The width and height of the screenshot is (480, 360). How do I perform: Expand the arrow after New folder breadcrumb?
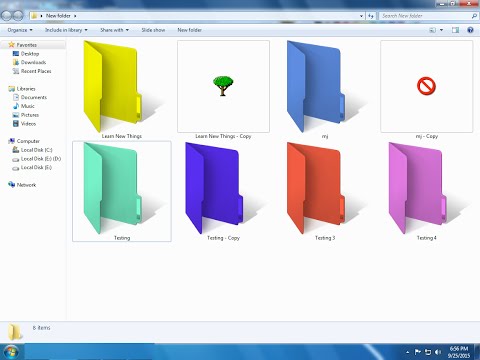click(x=75, y=16)
